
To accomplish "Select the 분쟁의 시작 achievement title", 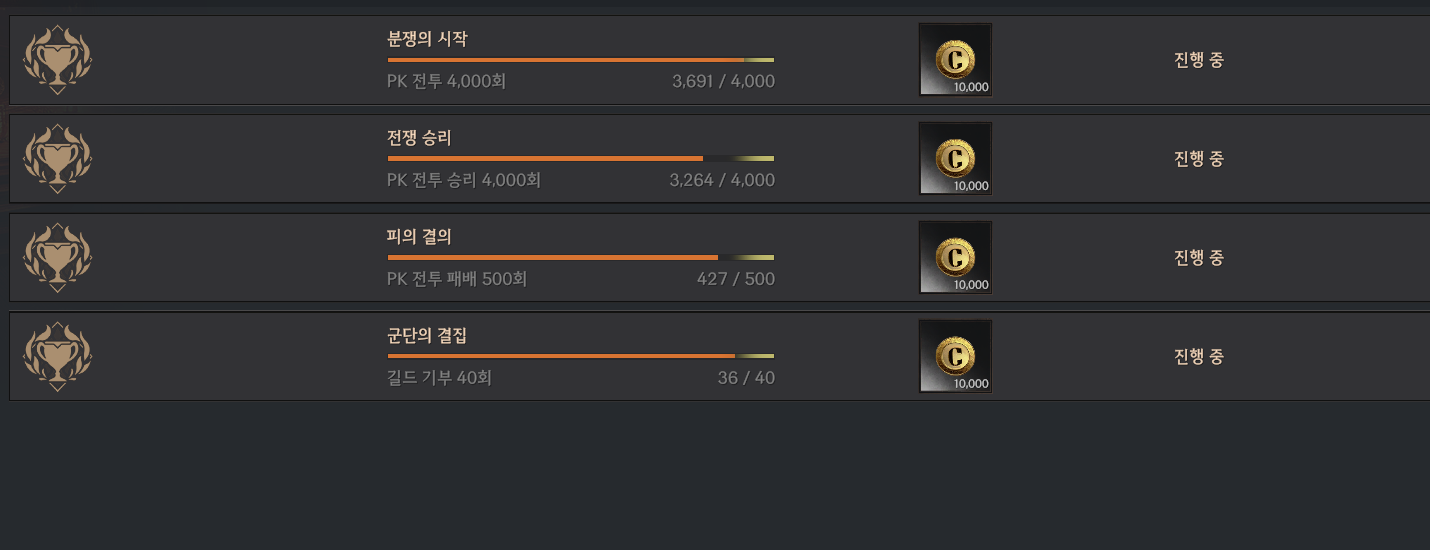I will [427, 40].
